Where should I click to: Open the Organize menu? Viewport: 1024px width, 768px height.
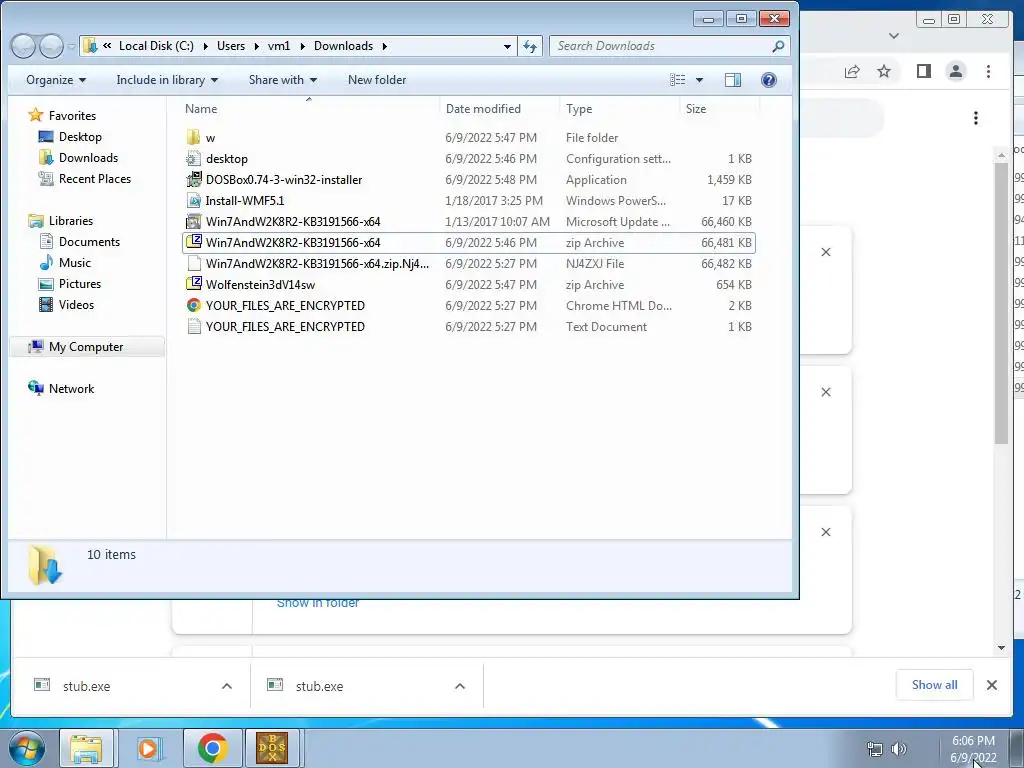(56, 80)
